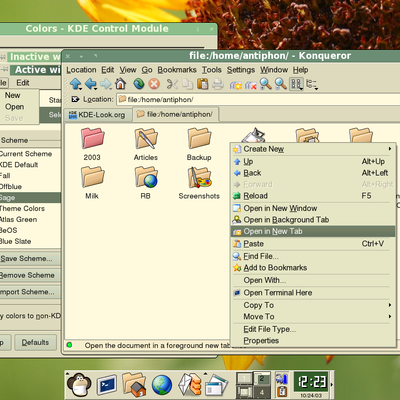
Task: Click the Up arrow in Konqueror's toolbar
Action: click(x=75, y=84)
